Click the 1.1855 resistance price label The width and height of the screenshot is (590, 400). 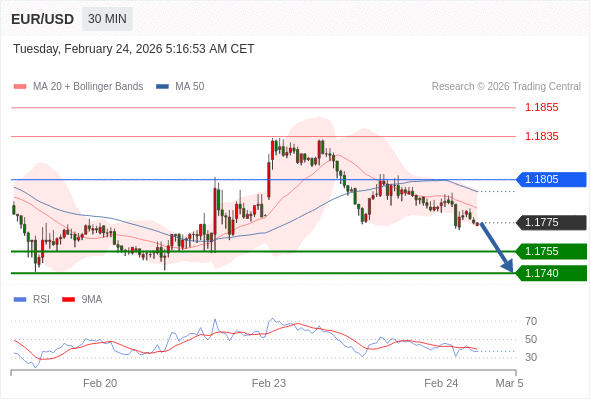point(541,108)
